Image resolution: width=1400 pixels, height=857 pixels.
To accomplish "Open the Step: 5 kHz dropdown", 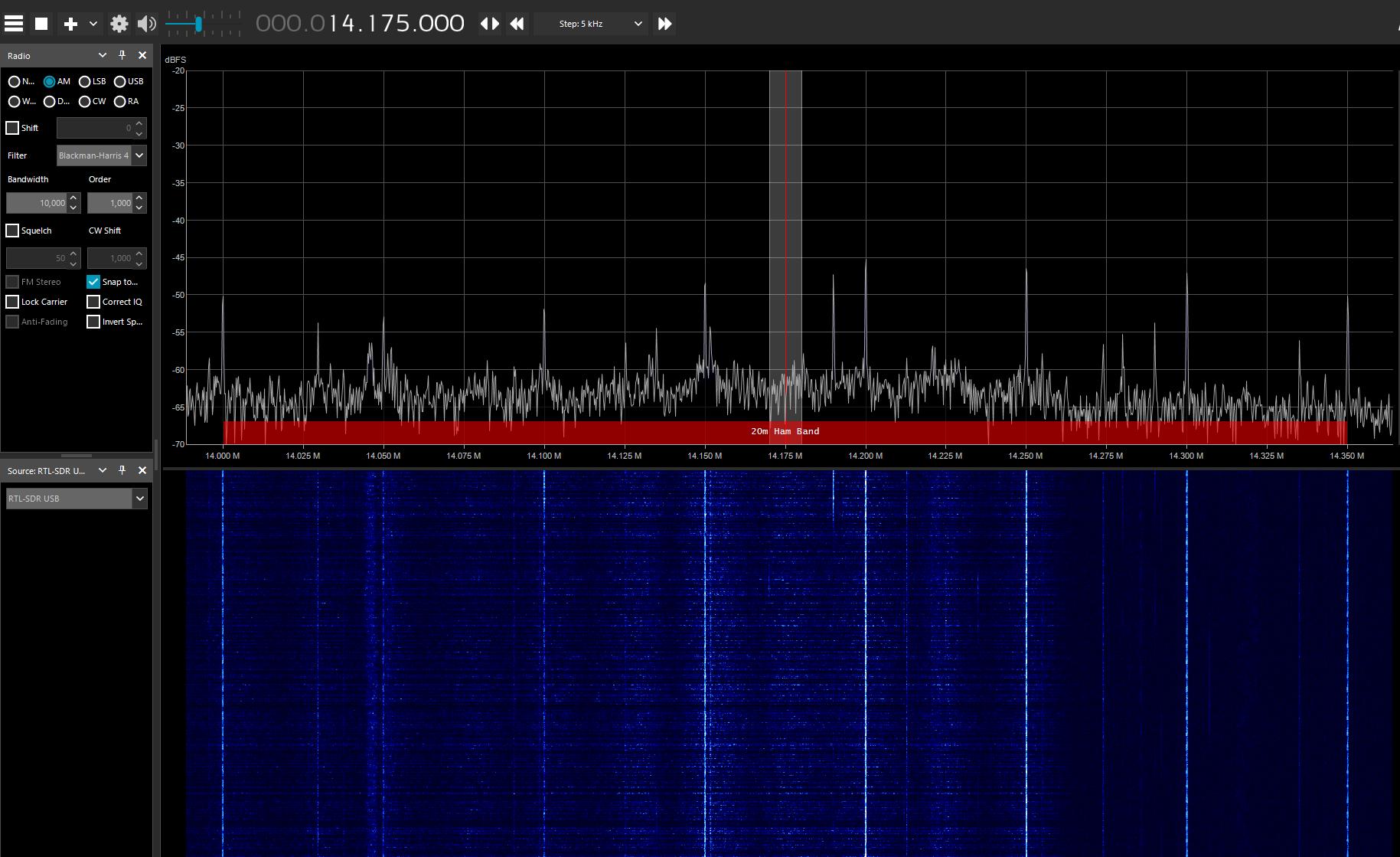I will (590, 24).
